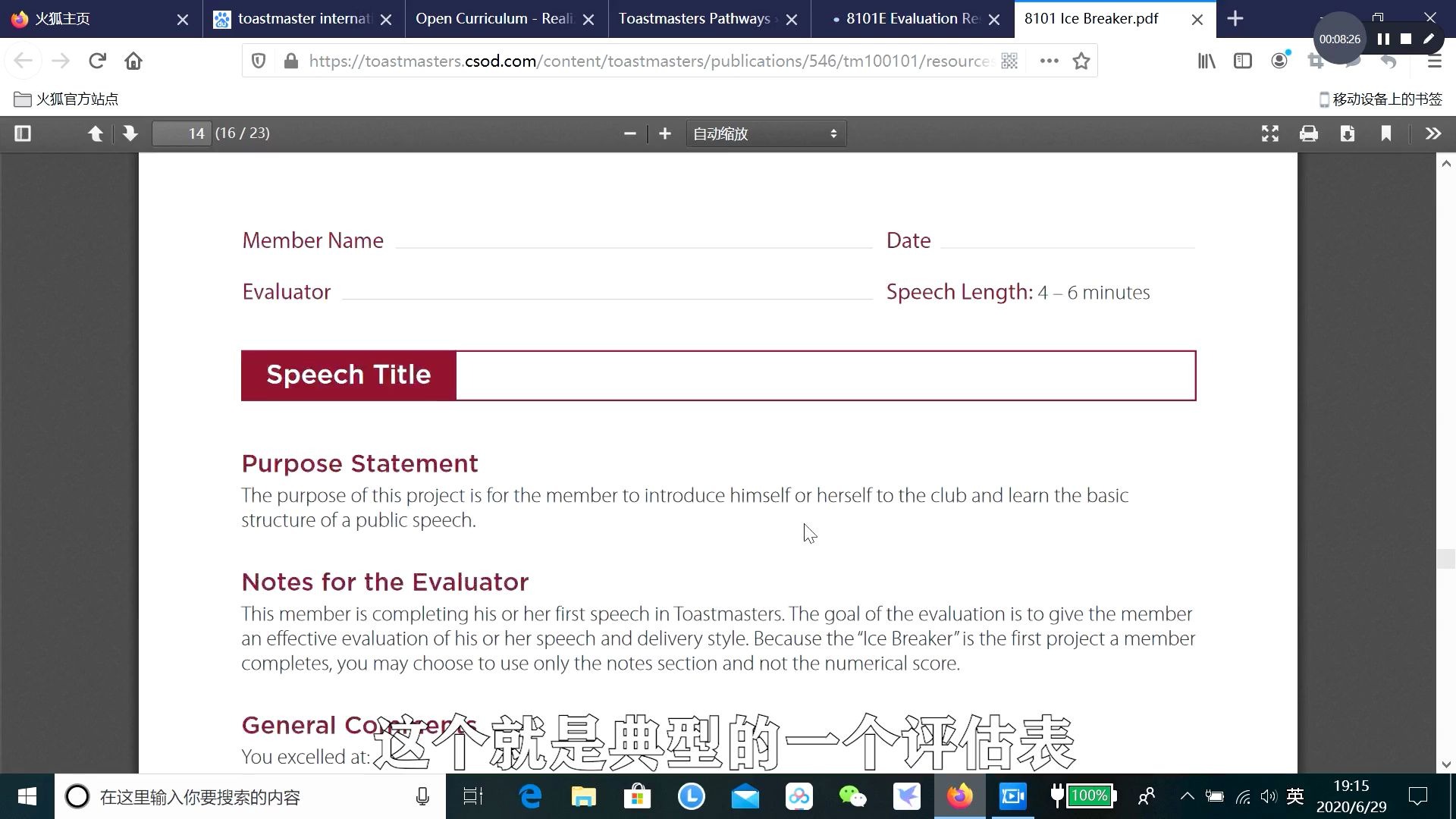This screenshot has width=1456, height=819.
Task: Close the 8101E Evaluation Resource tab
Action: pyautogui.click(x=994, y=20)
